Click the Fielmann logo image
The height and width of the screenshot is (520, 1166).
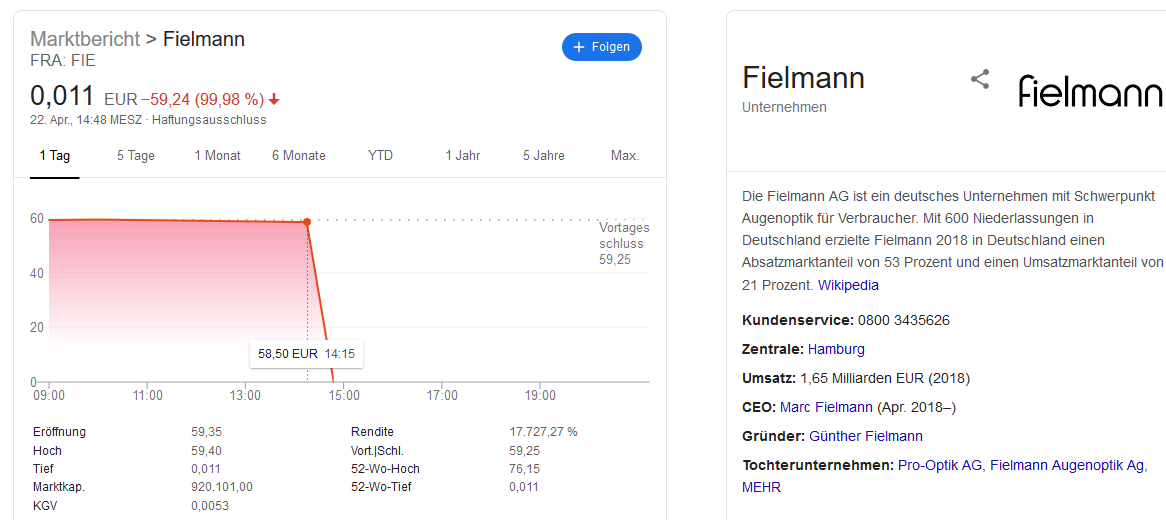pyautogui.click(x=1090, y=91)
